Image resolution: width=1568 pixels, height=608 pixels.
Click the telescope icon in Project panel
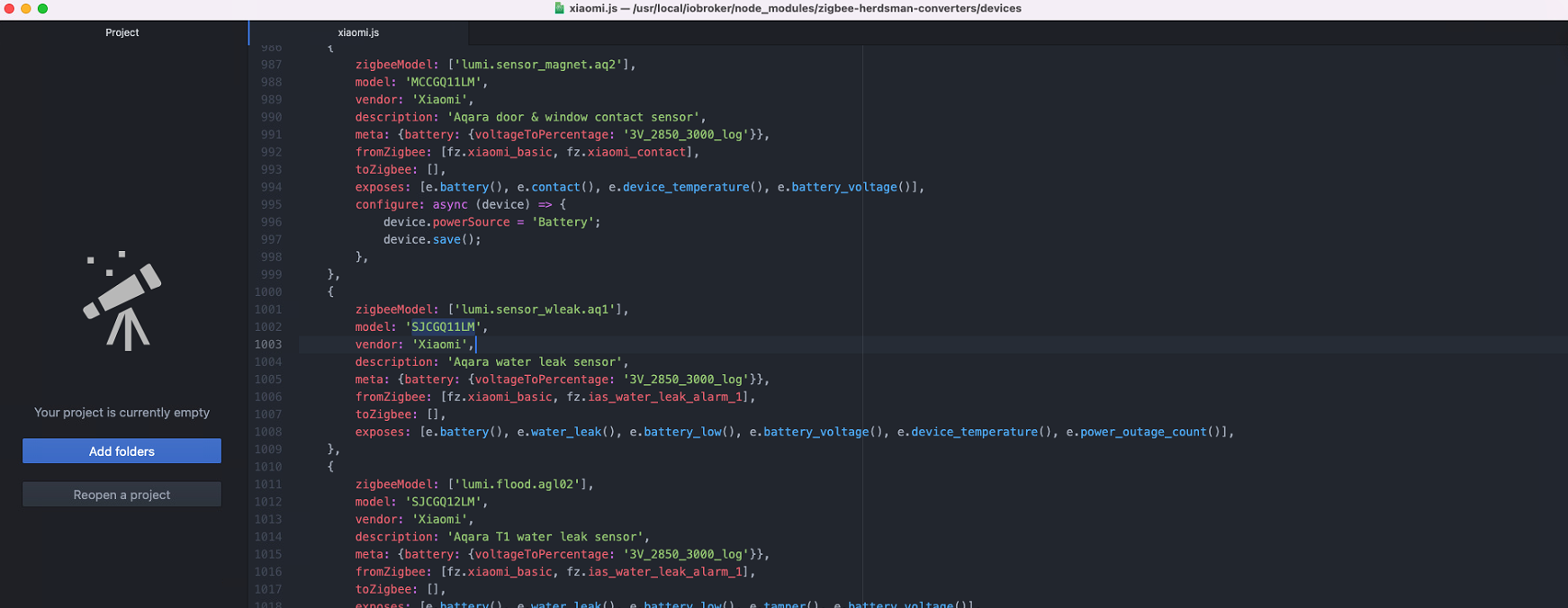point(122,301)
